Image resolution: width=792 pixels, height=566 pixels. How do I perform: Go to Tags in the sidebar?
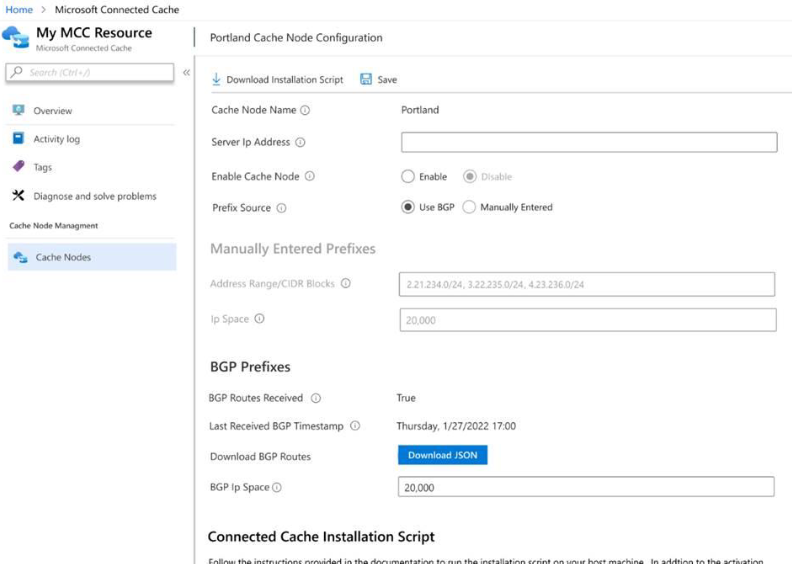42,168
